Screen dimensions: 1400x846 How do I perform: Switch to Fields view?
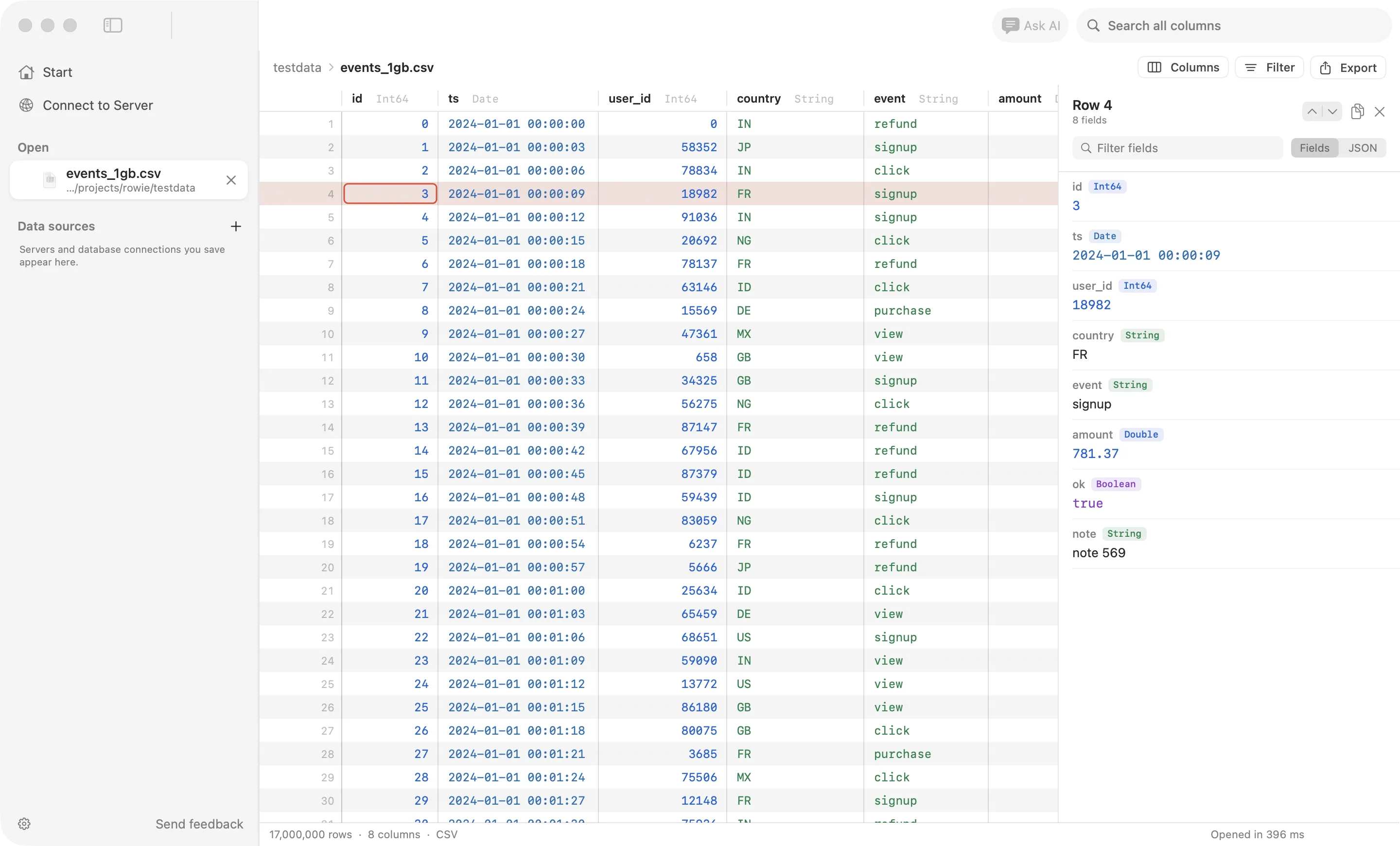1314,148
